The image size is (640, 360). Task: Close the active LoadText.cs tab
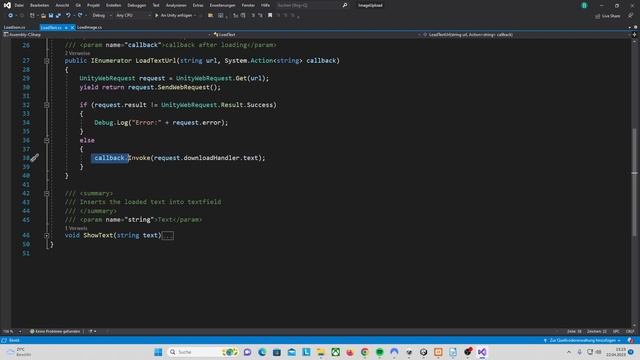click(72, 27)
